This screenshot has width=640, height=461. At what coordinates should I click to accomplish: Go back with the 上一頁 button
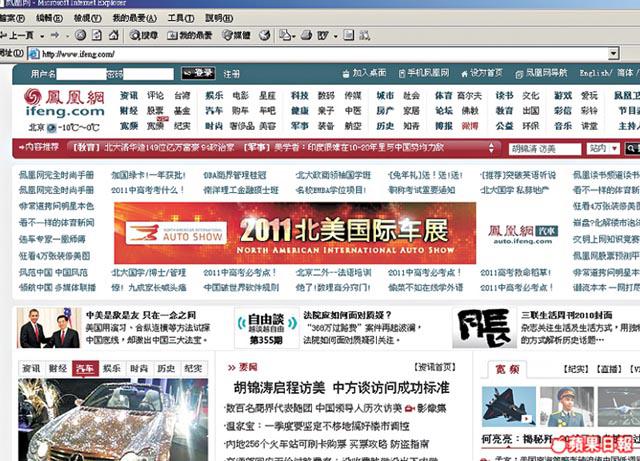coord(17,36)
